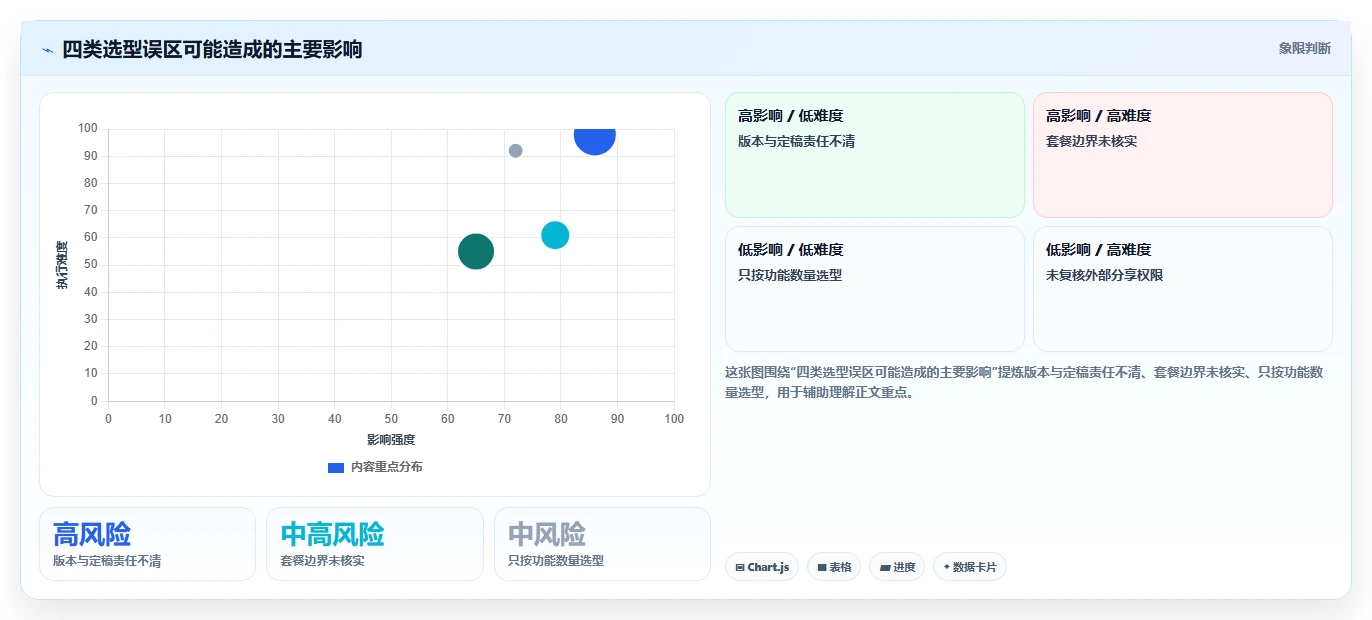Click the 象限判断 label in header
This screenshot has width=1372, height=620.
(x=1304, y=48)
